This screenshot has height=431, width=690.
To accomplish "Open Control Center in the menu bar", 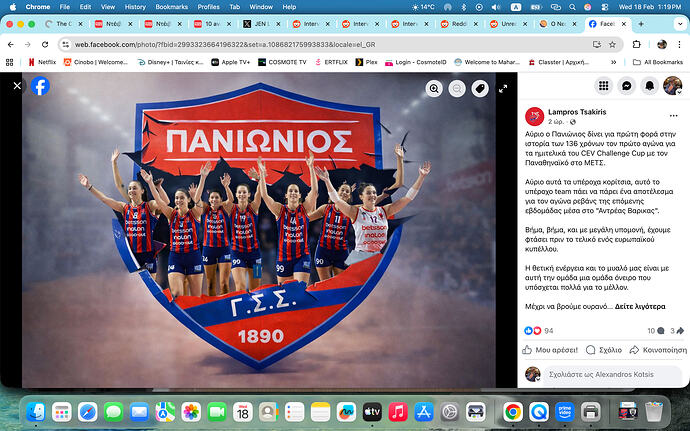I will [605, 7].
